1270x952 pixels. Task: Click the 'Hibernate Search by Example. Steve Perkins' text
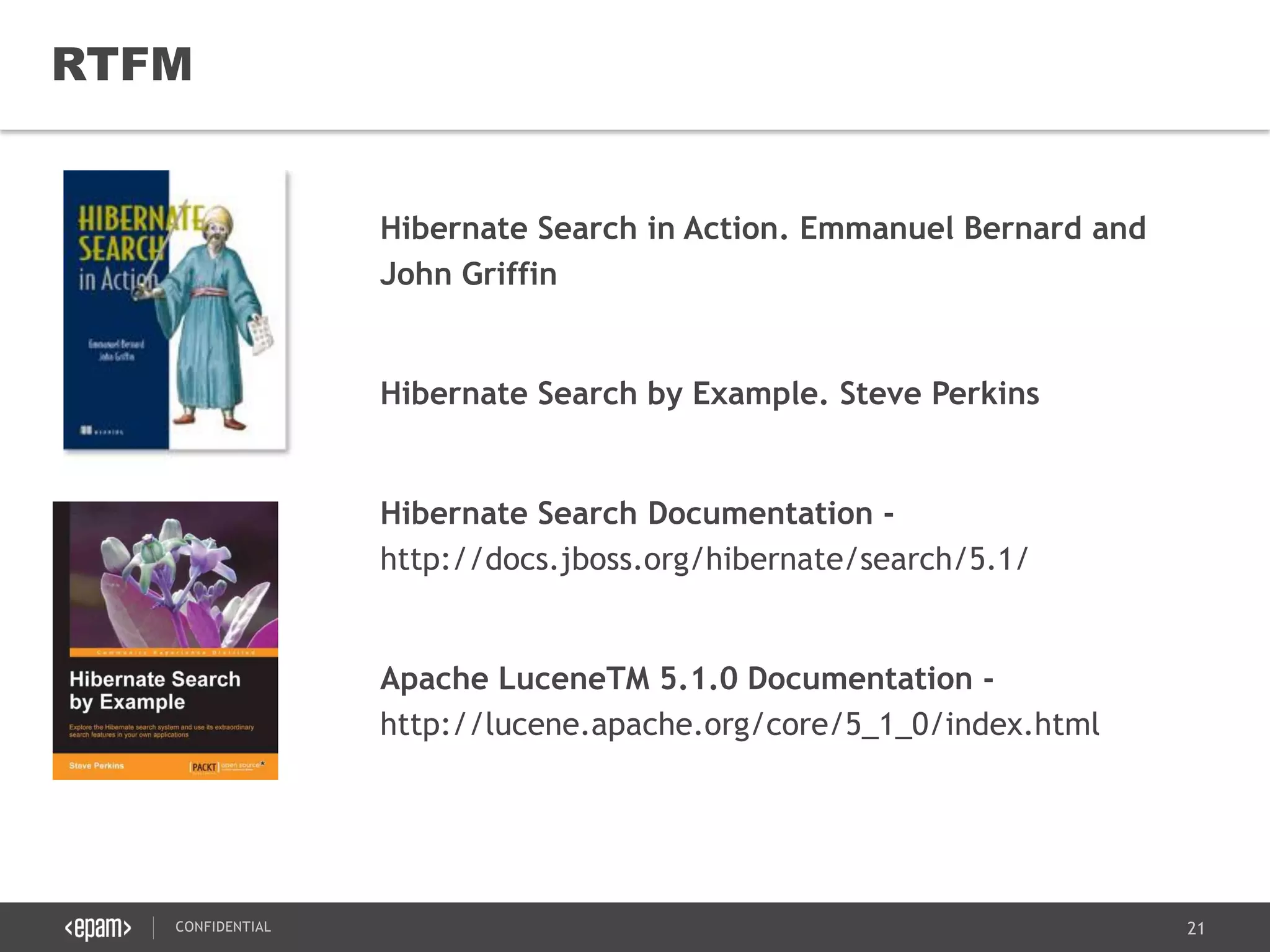(x=709, y=394)
